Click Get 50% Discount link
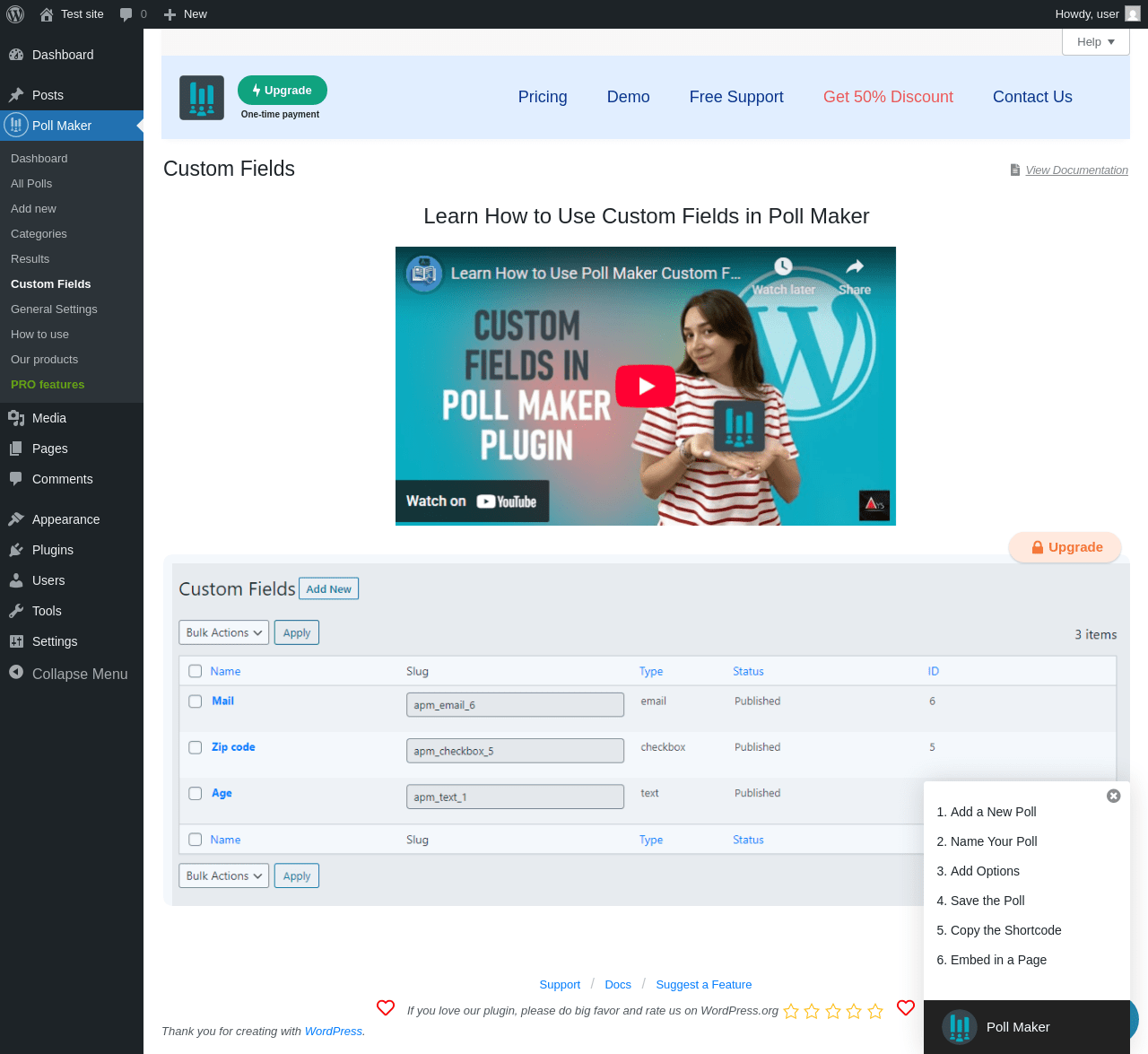The height and width of the screenshot is (1054, 1148). [888, 97]
